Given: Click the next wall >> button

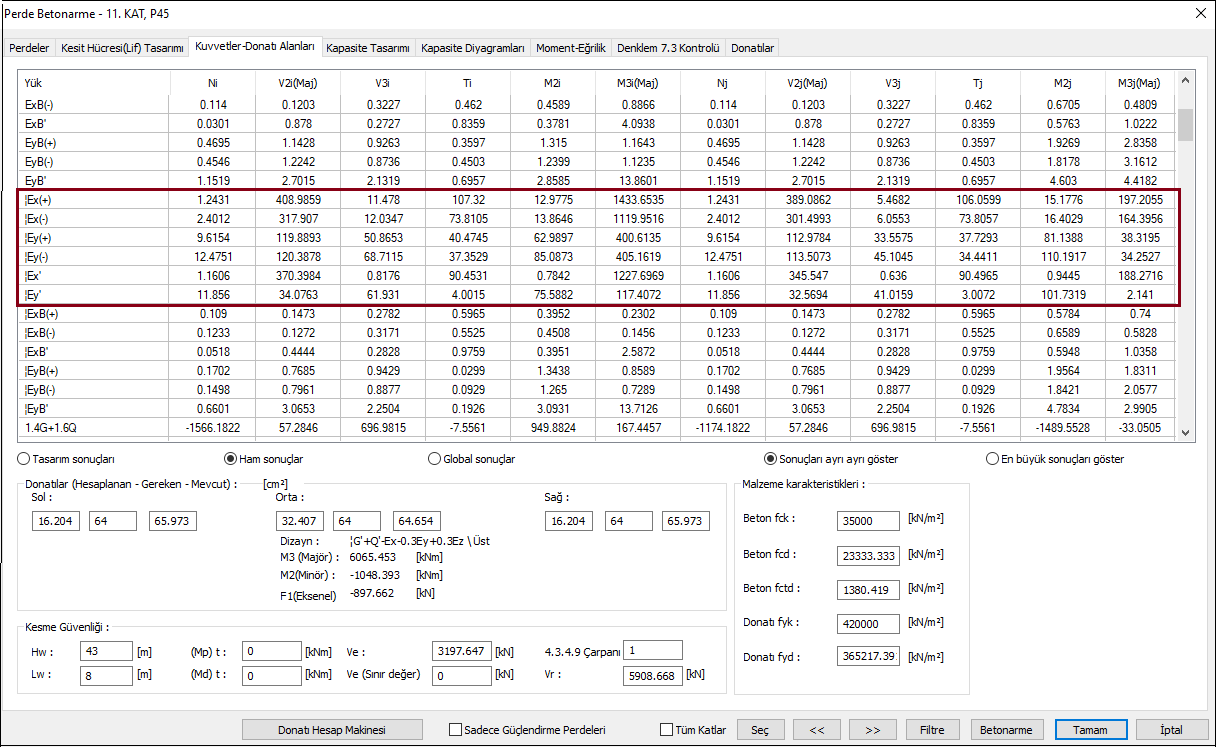Looking at the screenshot, I should point(872,730).
